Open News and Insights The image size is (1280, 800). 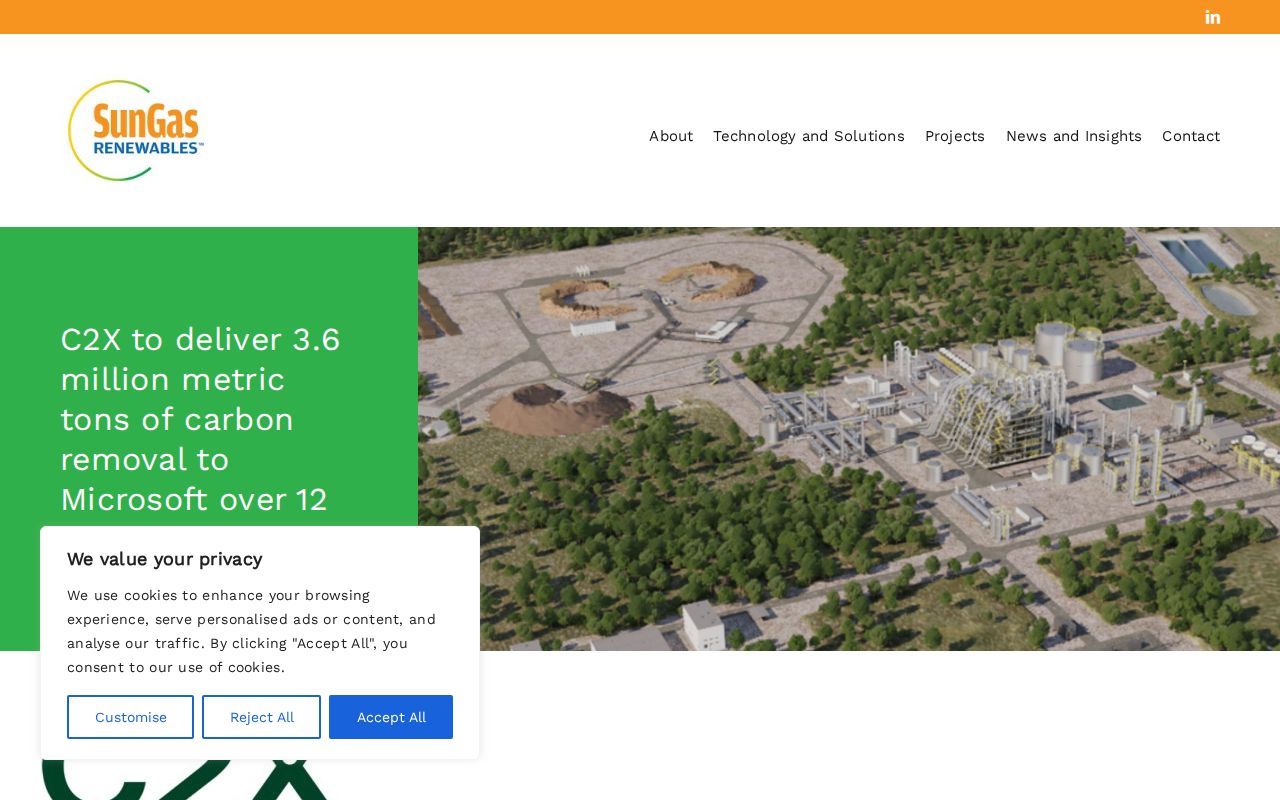1073,136
